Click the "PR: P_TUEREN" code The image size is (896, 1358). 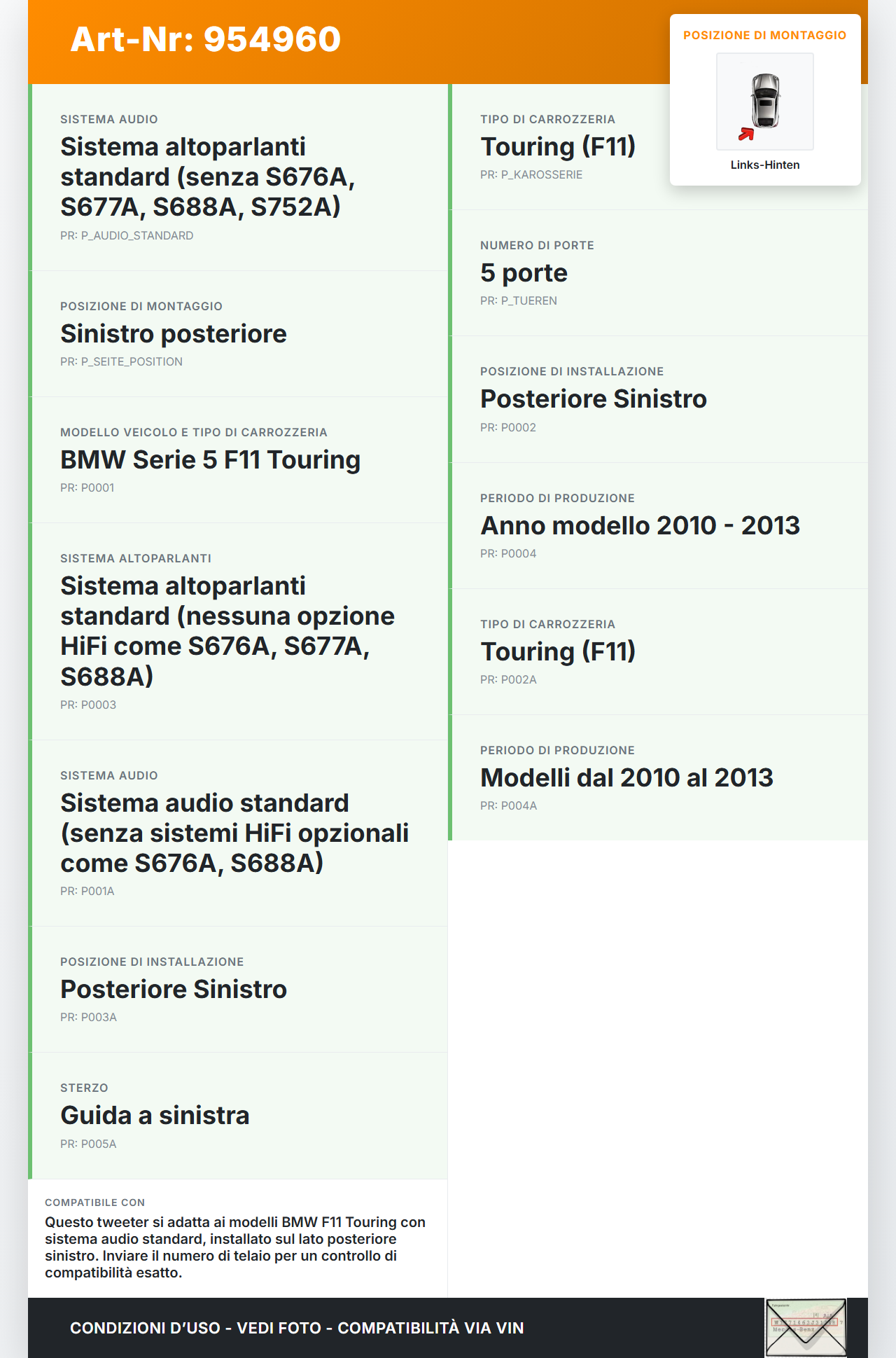click(x=519, y=301)
